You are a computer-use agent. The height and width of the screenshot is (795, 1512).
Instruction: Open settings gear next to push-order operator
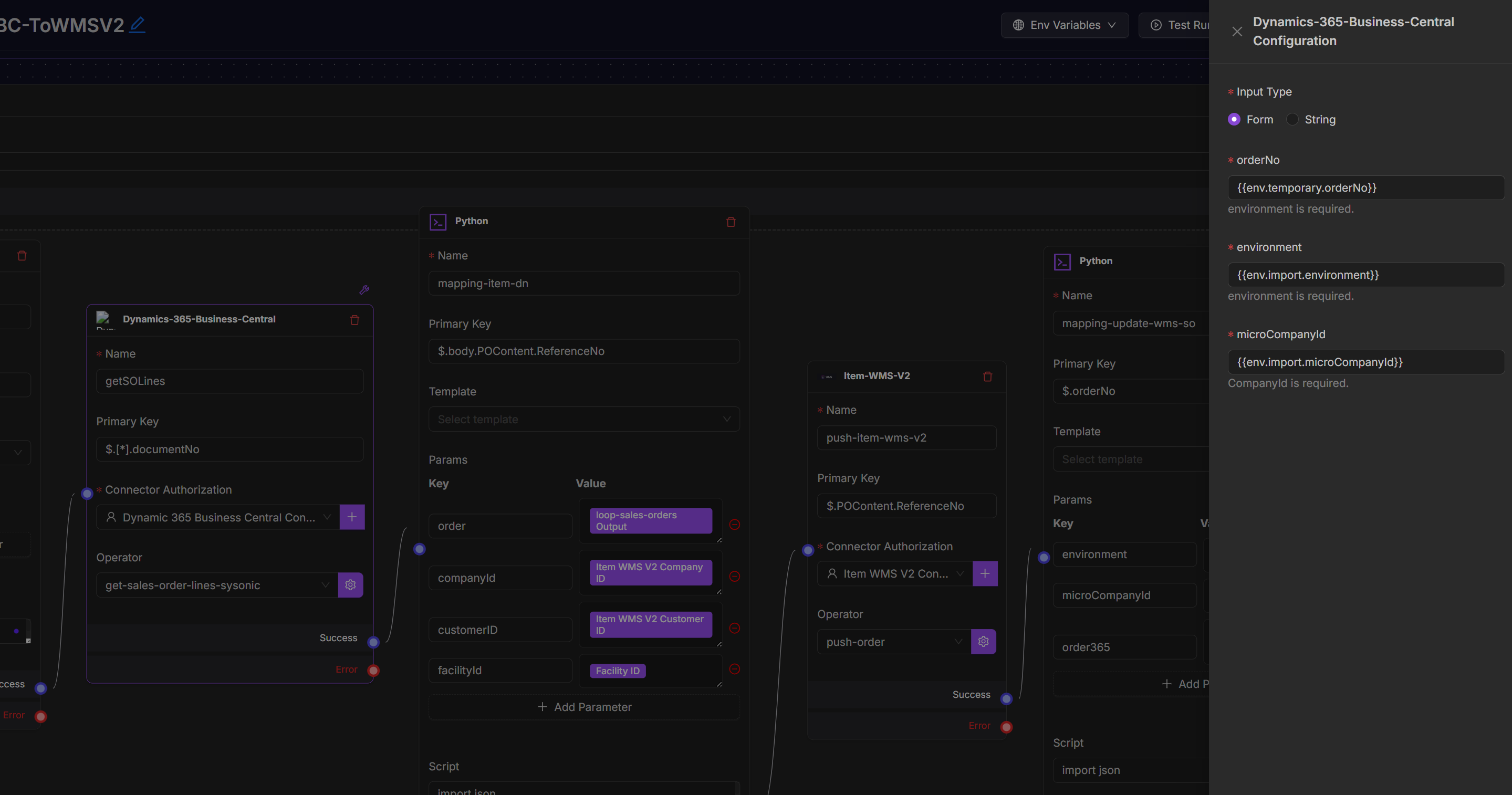pos(983,642)
